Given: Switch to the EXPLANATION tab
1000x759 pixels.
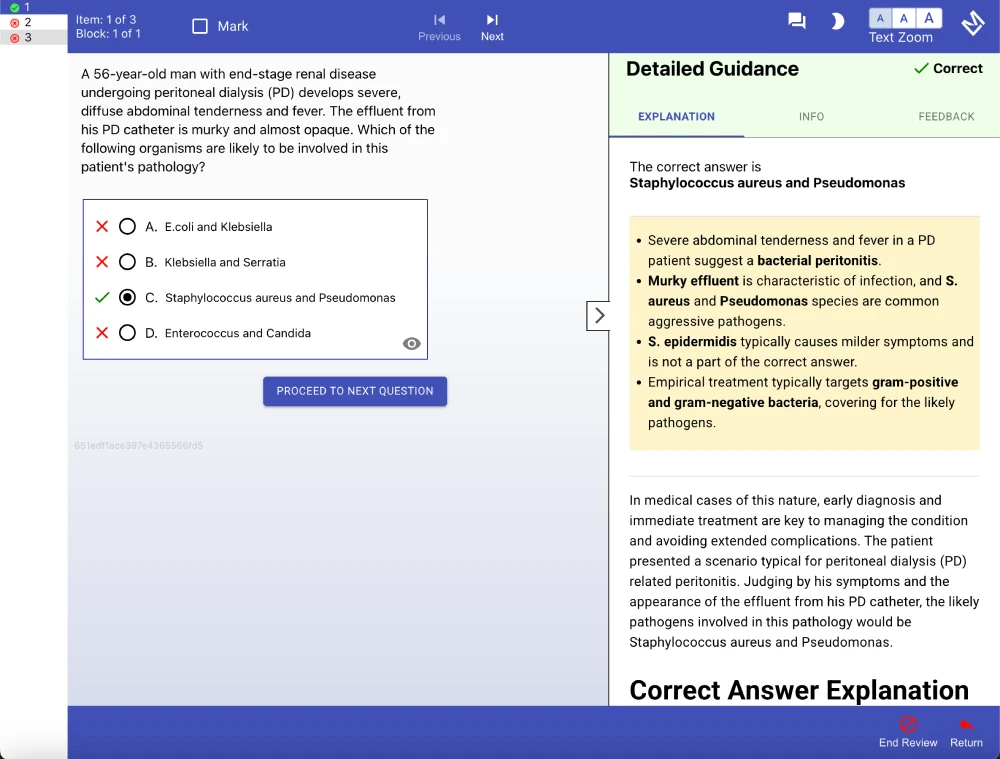Looking at the screenshot, I should (x=676, y=117).
